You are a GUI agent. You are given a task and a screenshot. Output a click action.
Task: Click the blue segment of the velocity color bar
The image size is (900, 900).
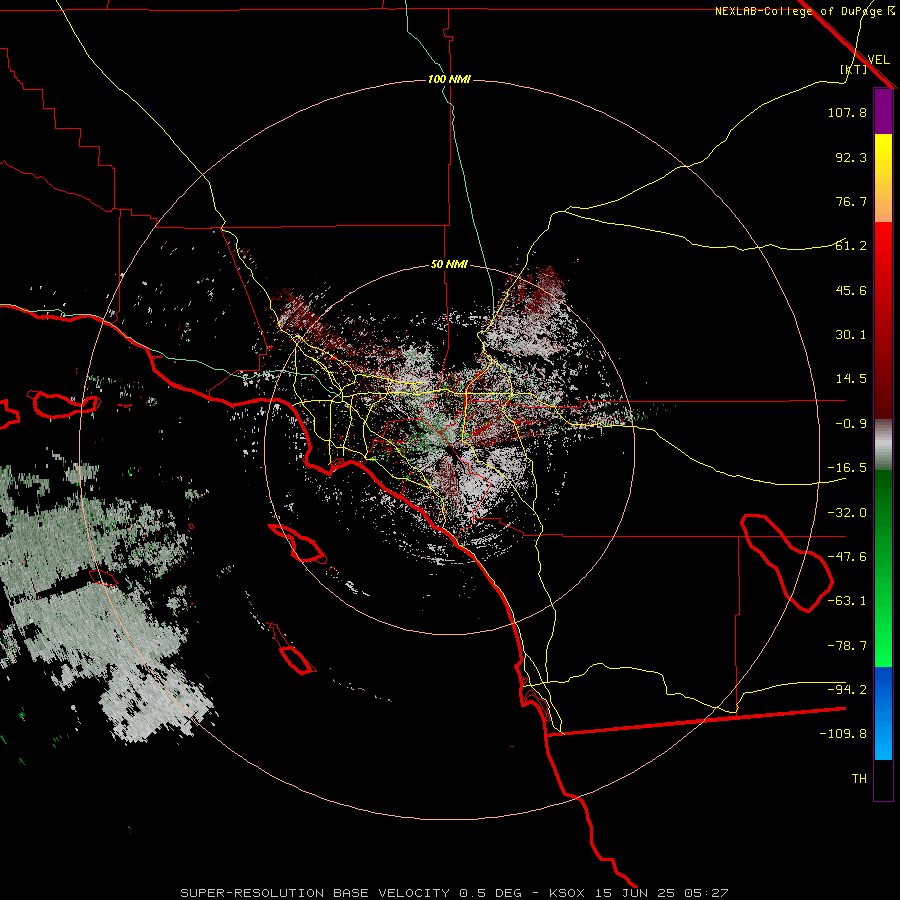click(x=883, y=713)
